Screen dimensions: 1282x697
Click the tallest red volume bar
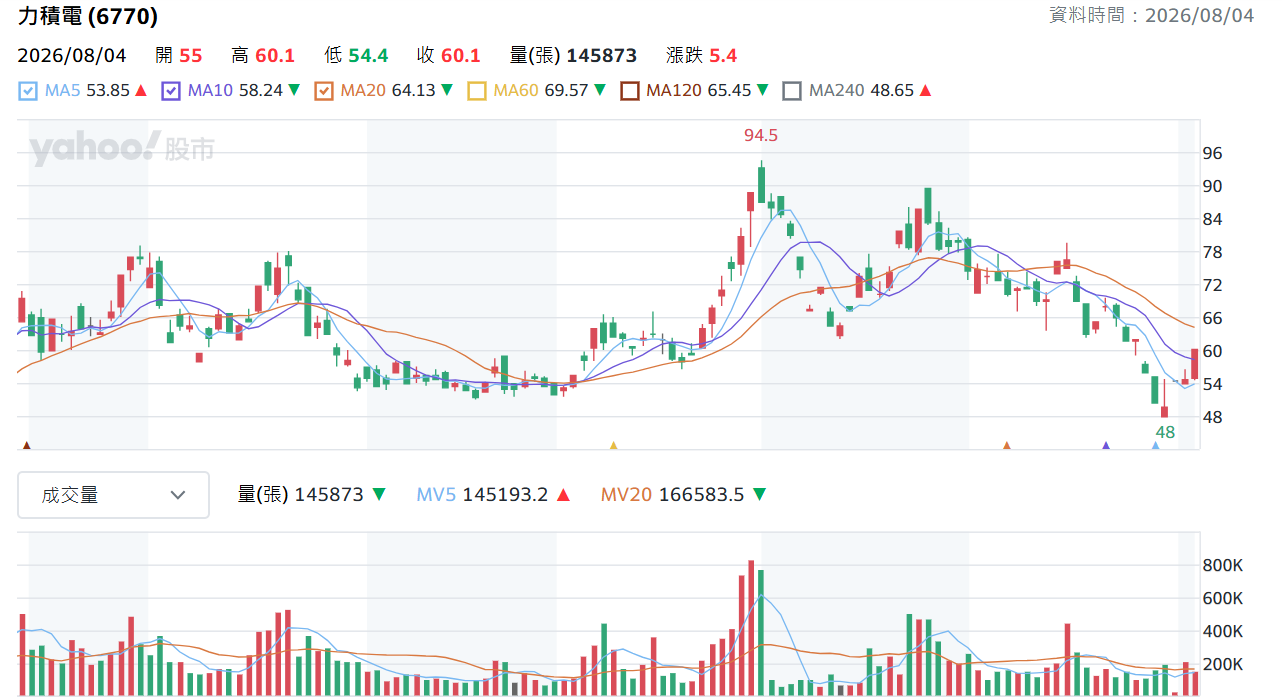[751, 627]
